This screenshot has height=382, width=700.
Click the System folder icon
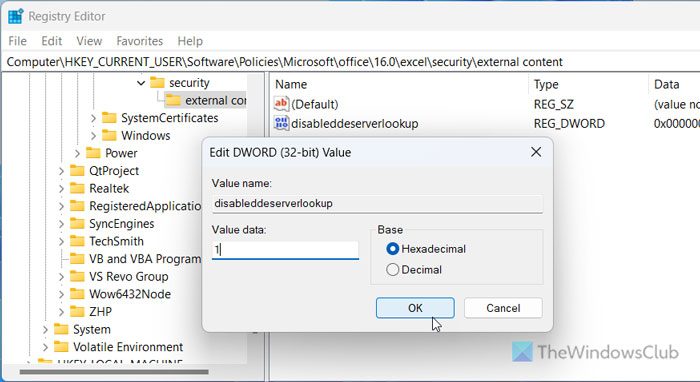pyautogui.click(x=61, y=329)
